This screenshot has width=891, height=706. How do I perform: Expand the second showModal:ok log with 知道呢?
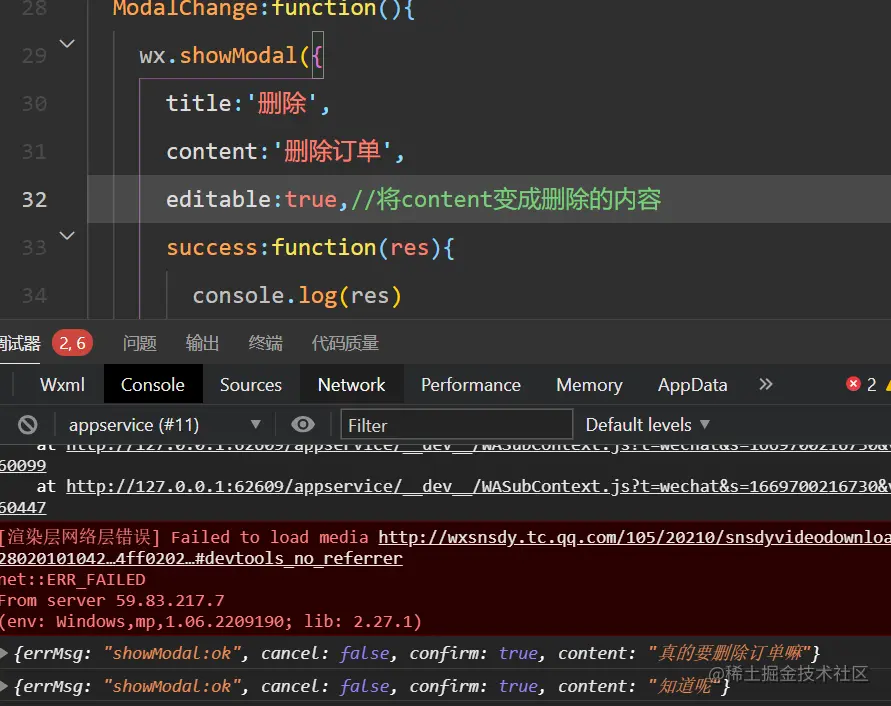(4, 686)
